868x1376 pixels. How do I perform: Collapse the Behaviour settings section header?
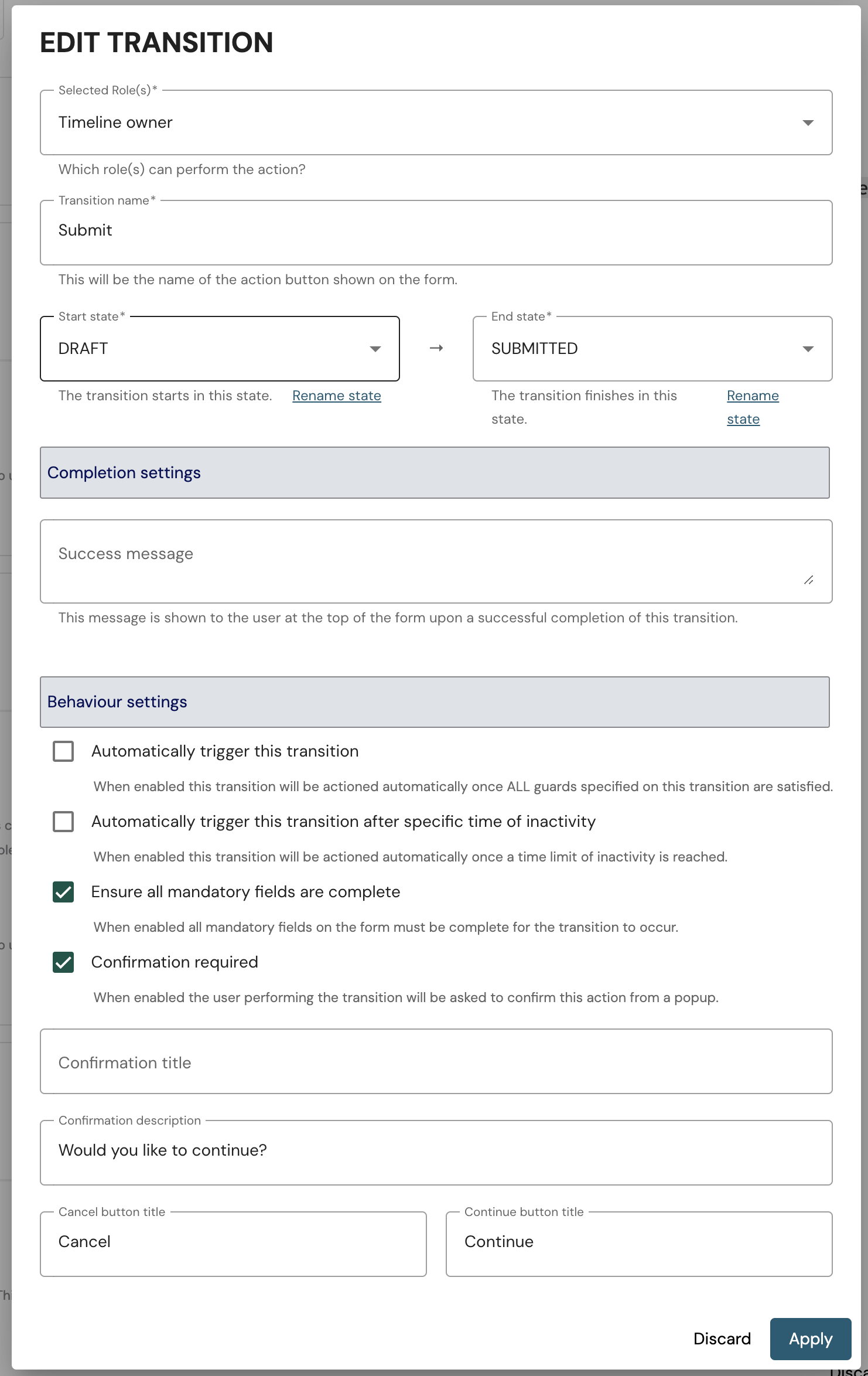(435, 702)
